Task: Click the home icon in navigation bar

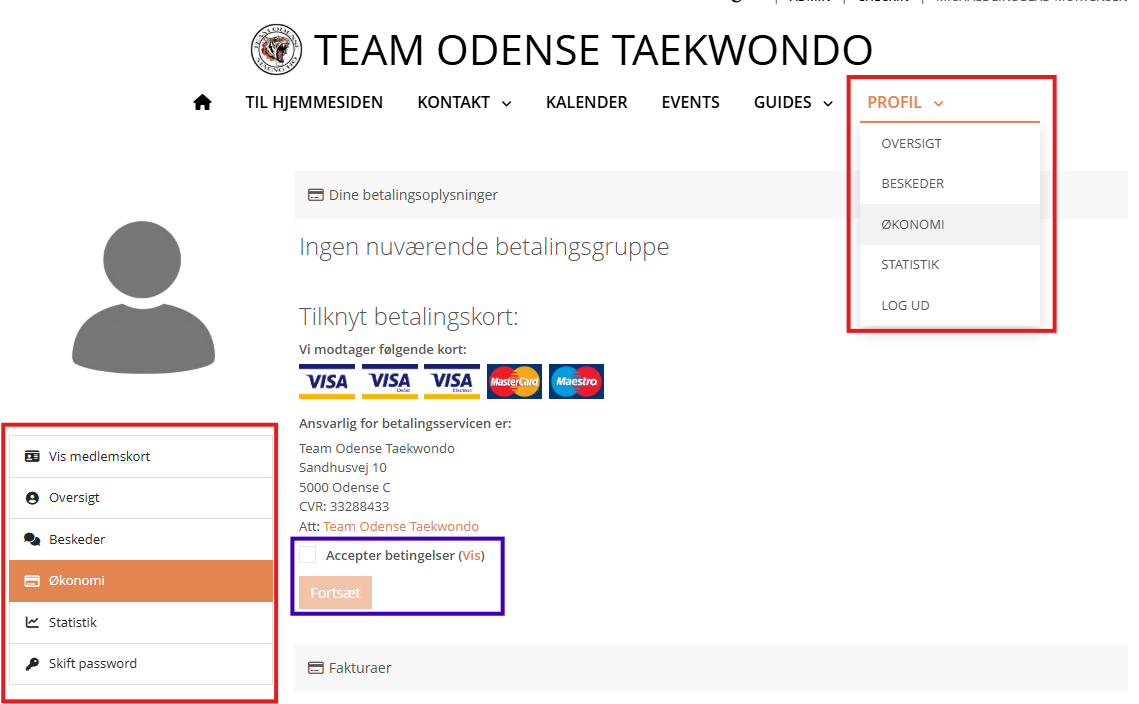Action: pyautogui.click(x=203, y=102)
